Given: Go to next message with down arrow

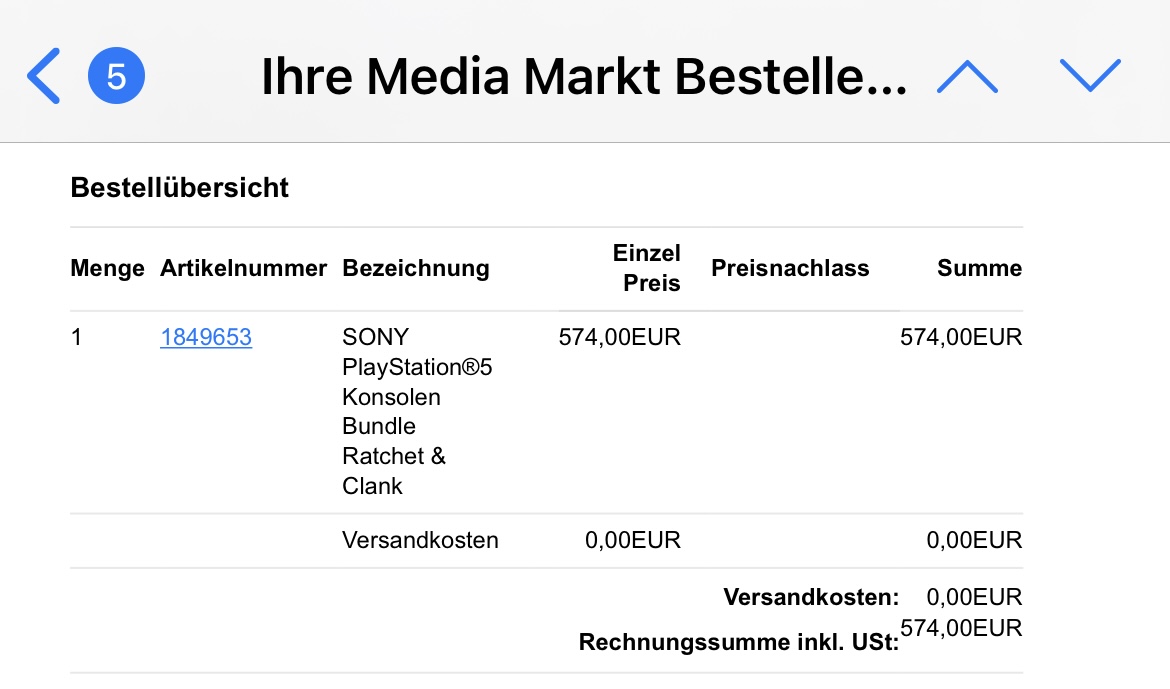Looking at the screenshot, I should pyautogui.click(x=1090, y=75).
